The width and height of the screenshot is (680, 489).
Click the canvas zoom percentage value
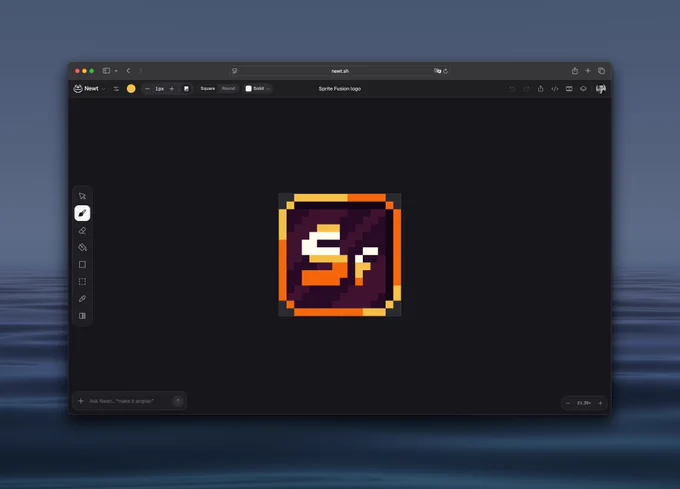click(x=584, y=403)
